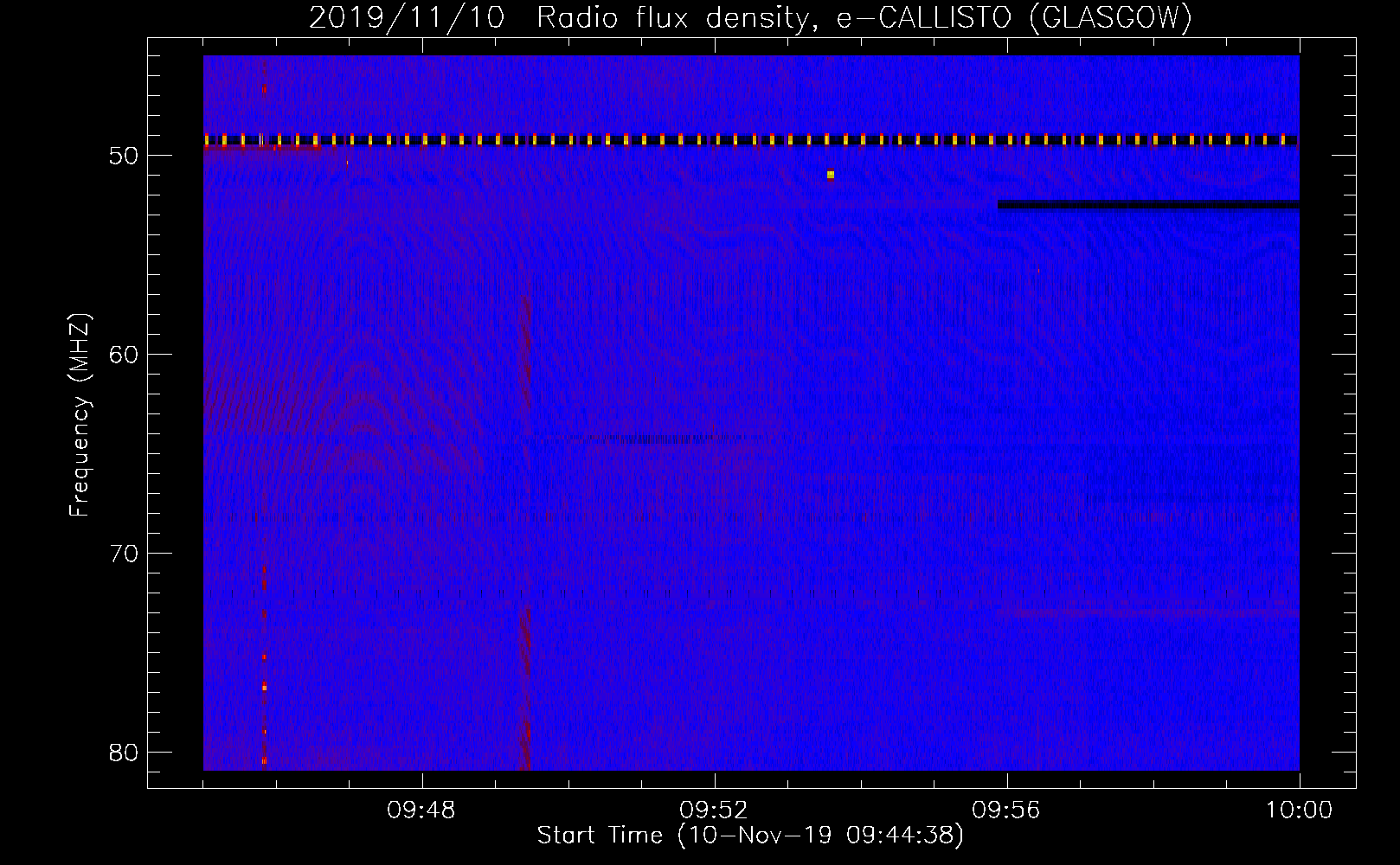Click the Start Time axis label
1400x865 pixels.
click(750, 836)
